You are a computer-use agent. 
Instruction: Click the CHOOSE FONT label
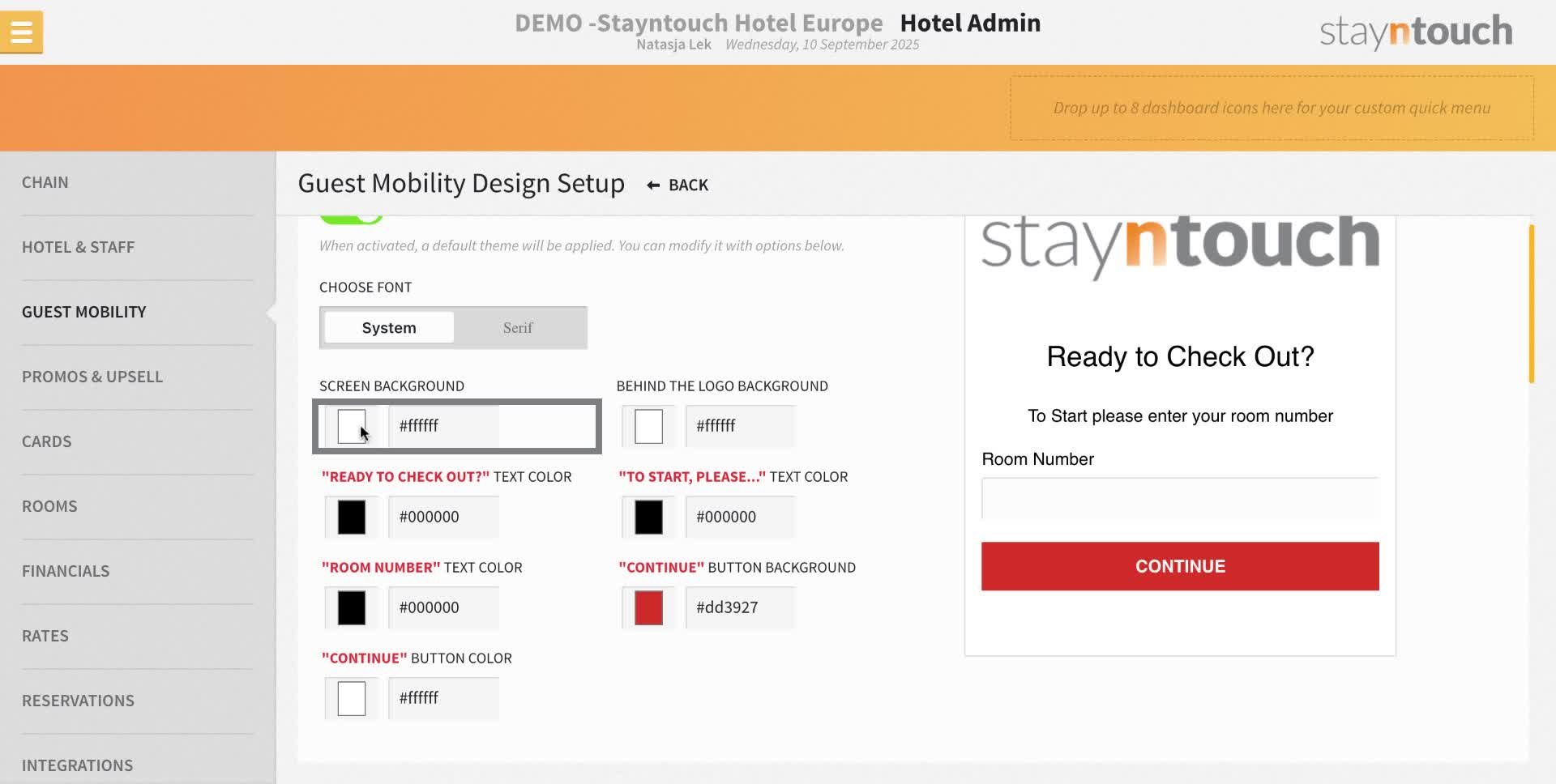365,288
